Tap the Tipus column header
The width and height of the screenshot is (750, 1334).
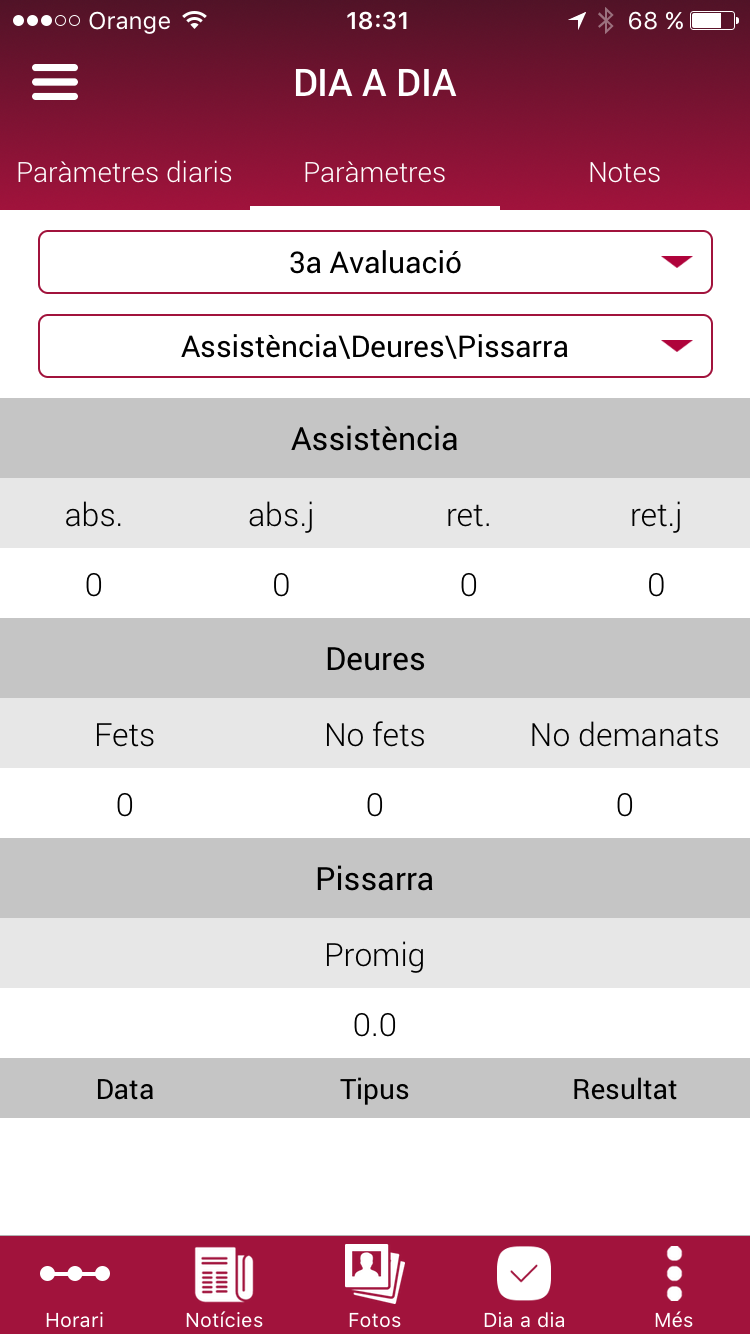(x=375, y=1089)
